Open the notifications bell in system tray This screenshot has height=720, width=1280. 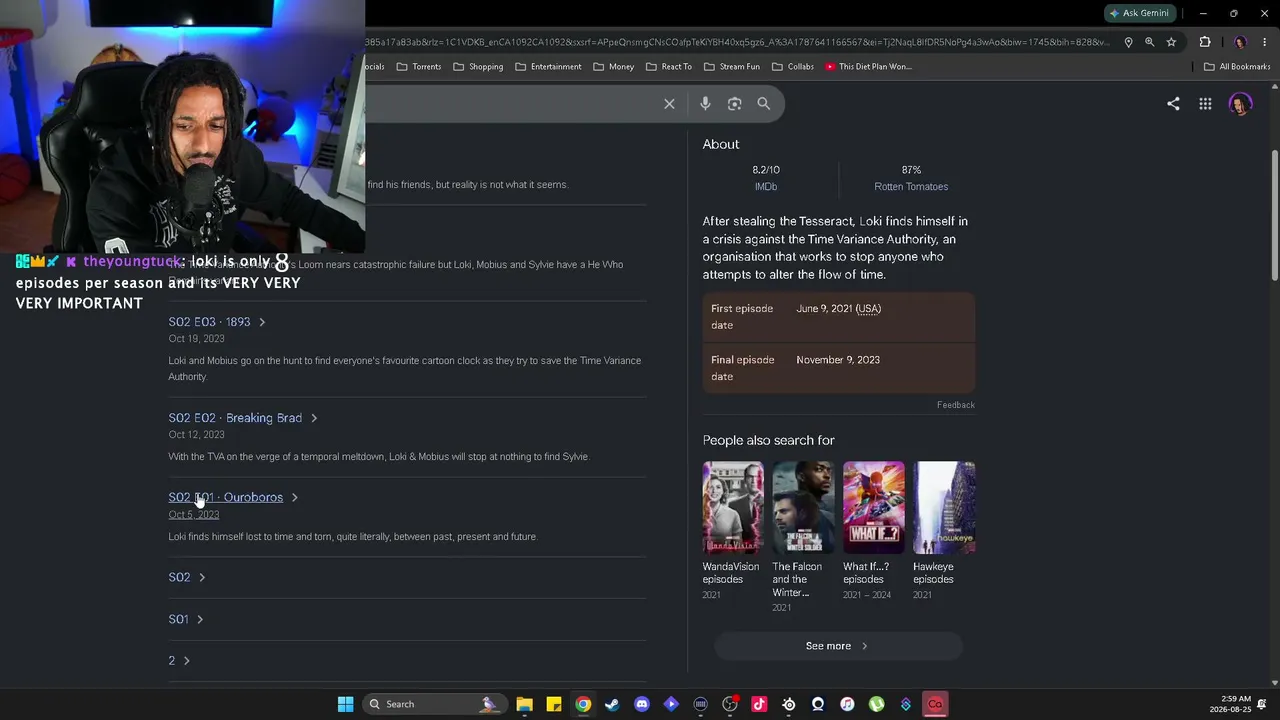(1262, 704)
